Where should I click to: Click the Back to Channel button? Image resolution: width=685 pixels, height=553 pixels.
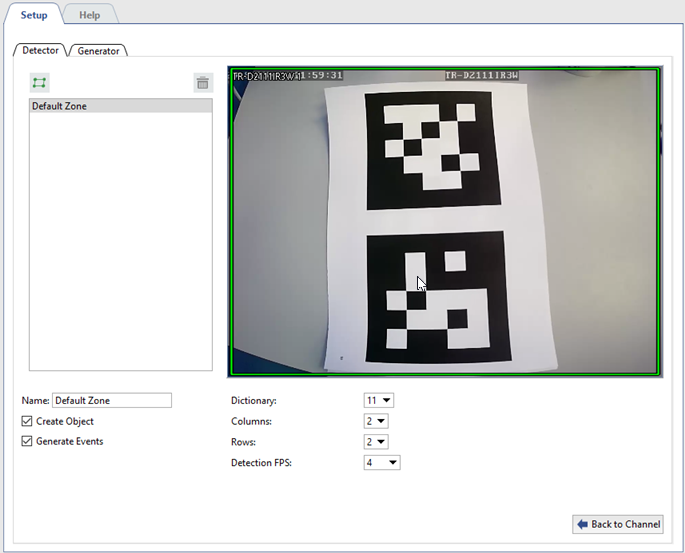pyautogui.click(x=618, y=524)
